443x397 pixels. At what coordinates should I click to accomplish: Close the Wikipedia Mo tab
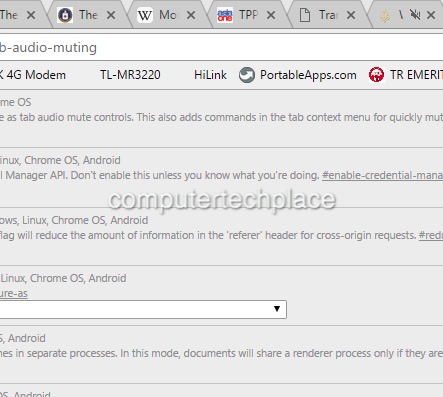(x=191, y=15)
